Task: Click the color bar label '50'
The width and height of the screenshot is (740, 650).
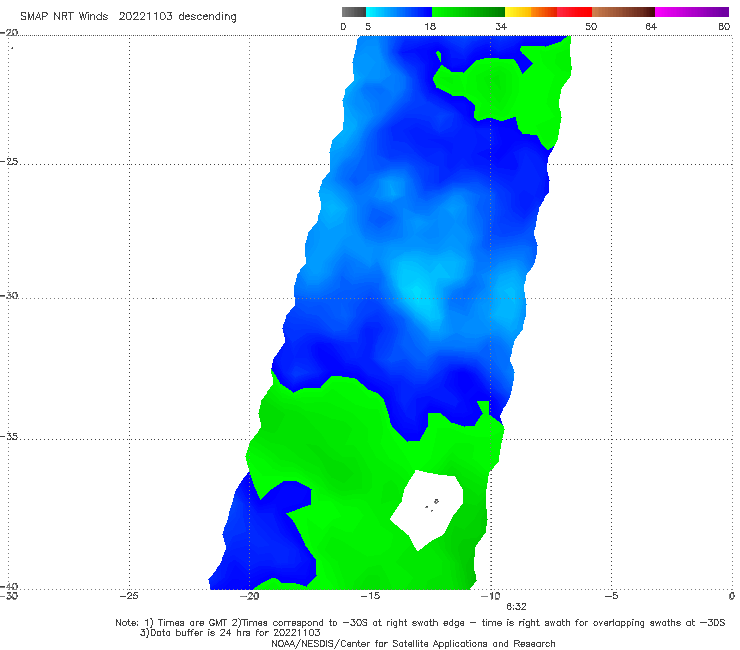Action: (591, 27)
